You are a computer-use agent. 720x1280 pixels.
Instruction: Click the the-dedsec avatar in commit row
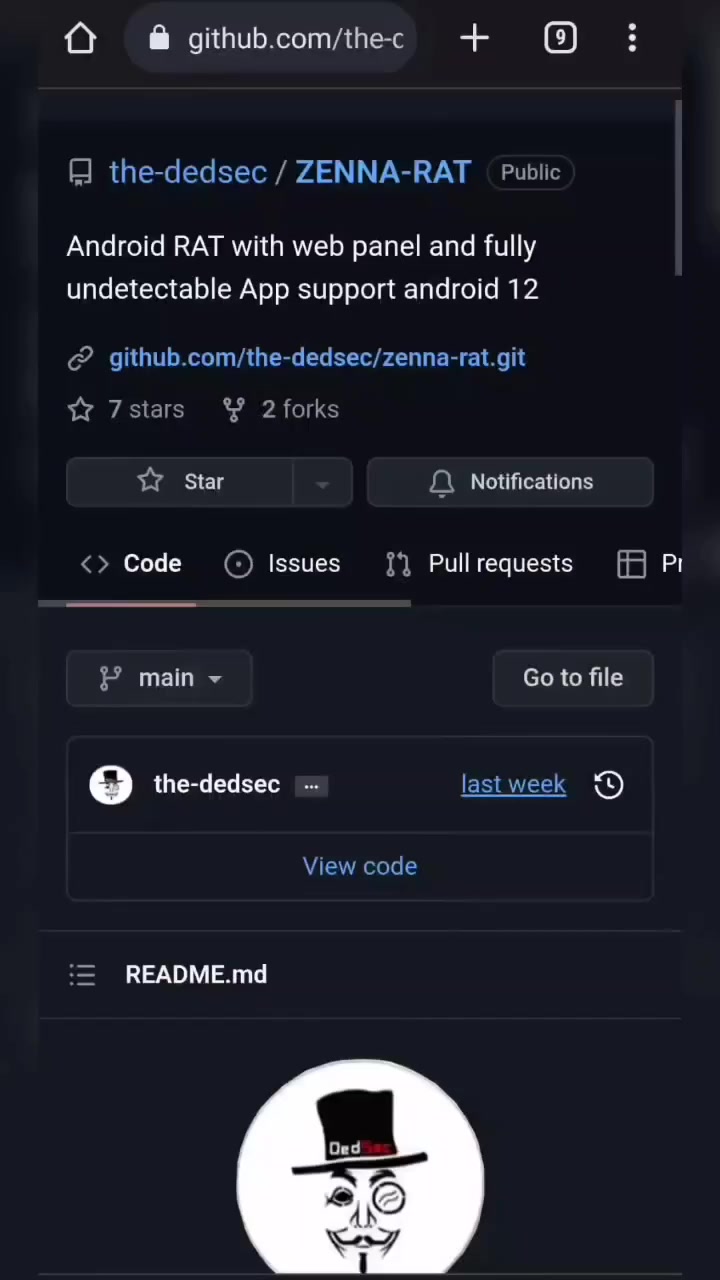coord(111,785)
